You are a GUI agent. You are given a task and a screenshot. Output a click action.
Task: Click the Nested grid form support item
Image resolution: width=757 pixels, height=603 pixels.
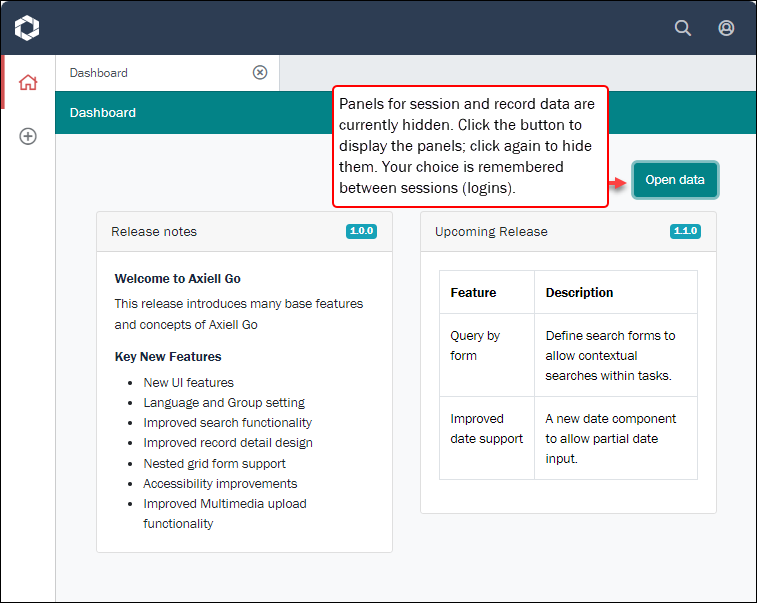[x=214, y=463]
